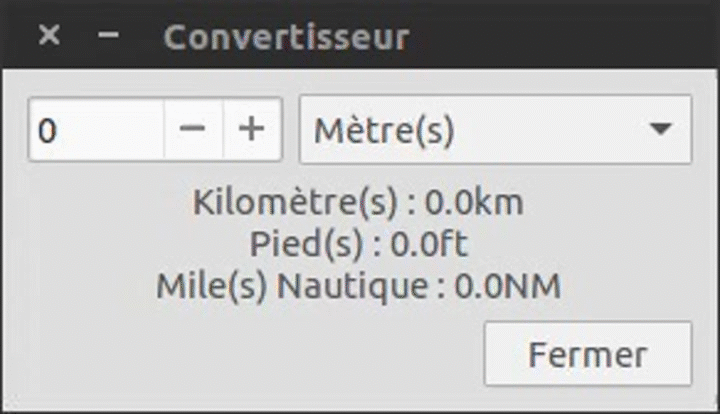
Task: Click the 0.0ft converted value
Action: [x=430, y=244]
